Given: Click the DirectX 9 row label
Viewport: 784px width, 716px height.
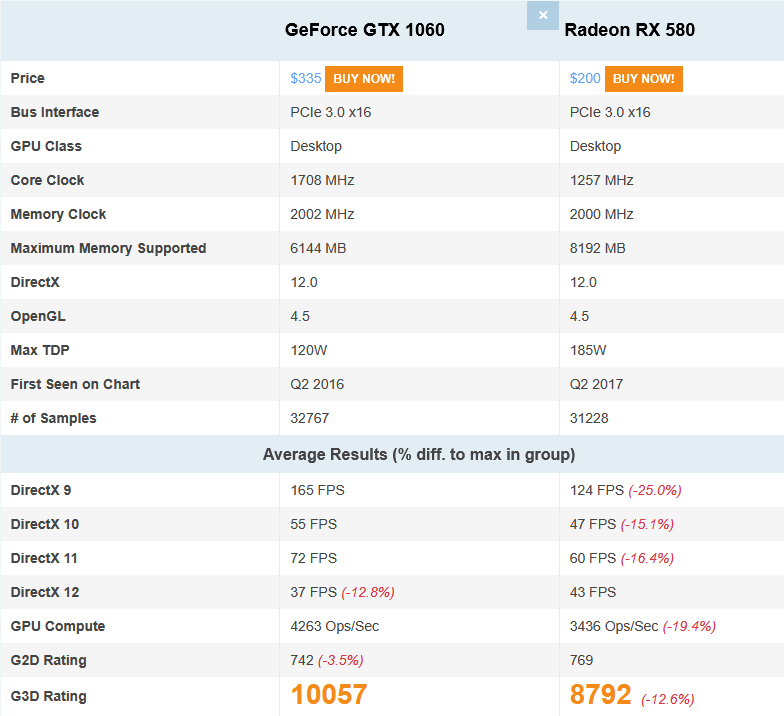Looking at the screenshot, I should tap(40, 490).
